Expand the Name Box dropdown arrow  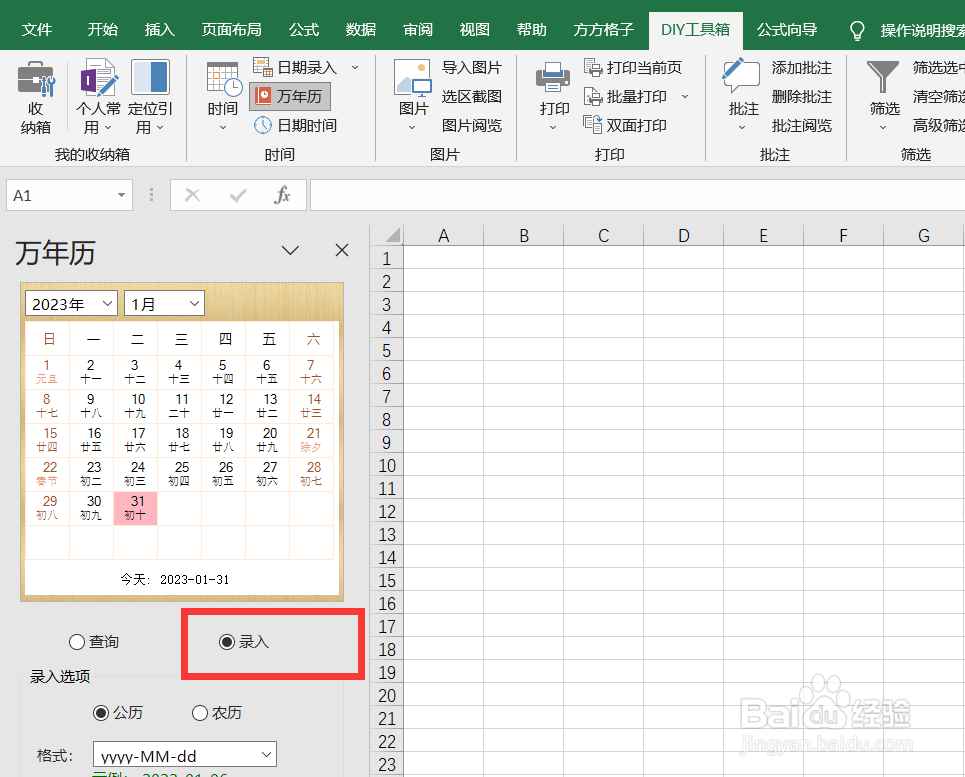121,196
